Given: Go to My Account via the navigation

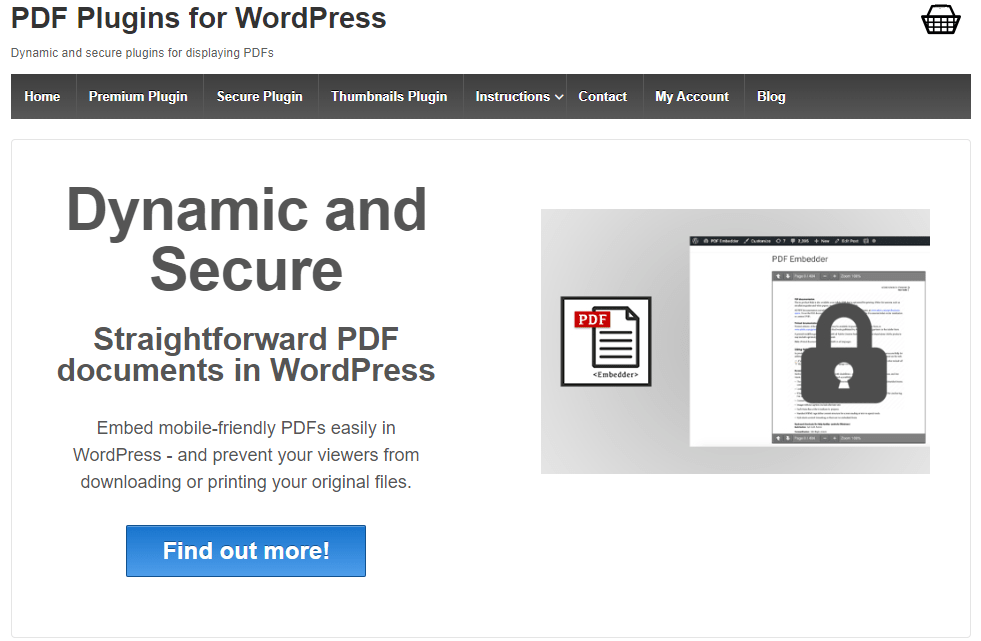Looking at the screenshot, I should [x=691, y=96].
